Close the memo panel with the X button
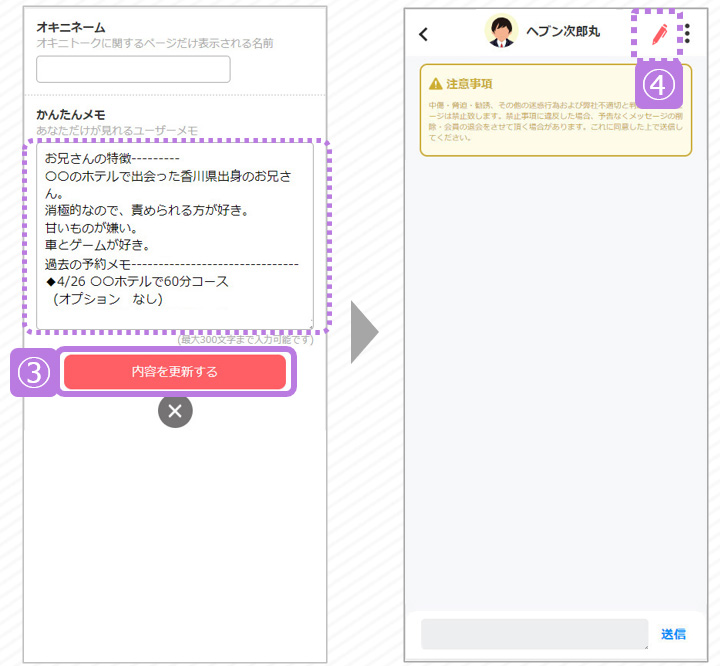This screenshot has width=720, height=666. point(175,411)
